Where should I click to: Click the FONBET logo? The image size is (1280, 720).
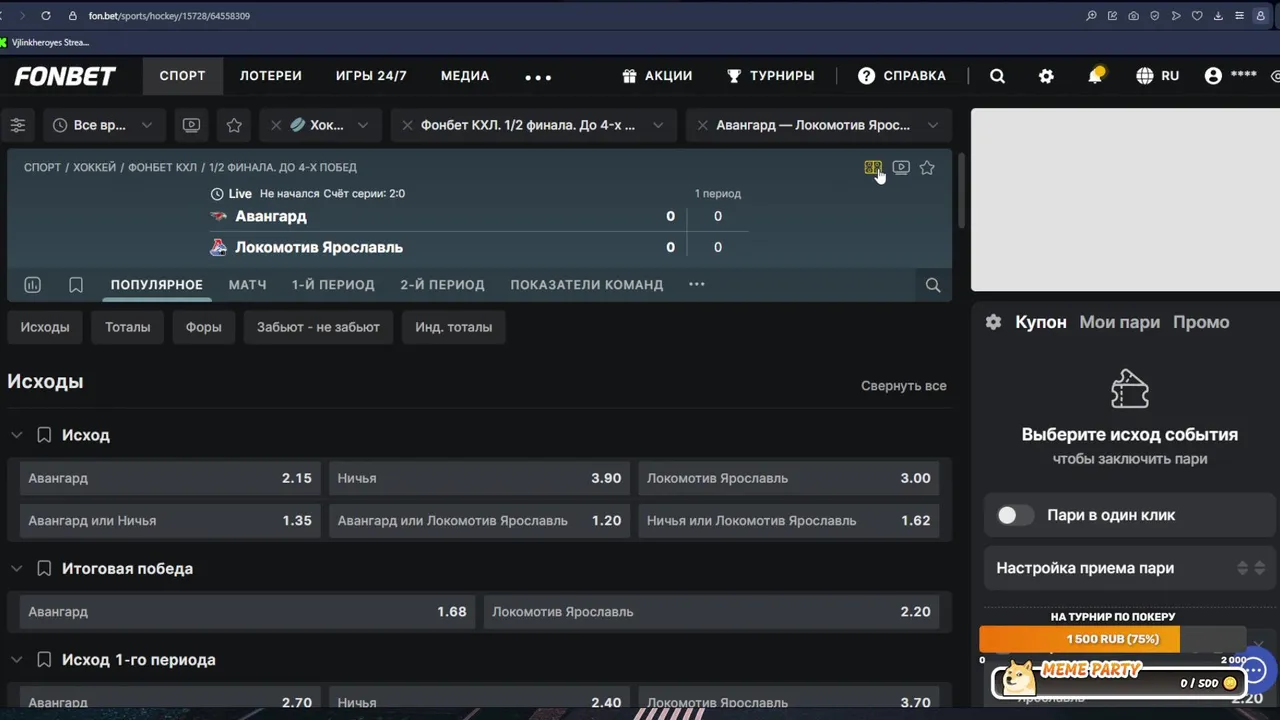[65, 76]
